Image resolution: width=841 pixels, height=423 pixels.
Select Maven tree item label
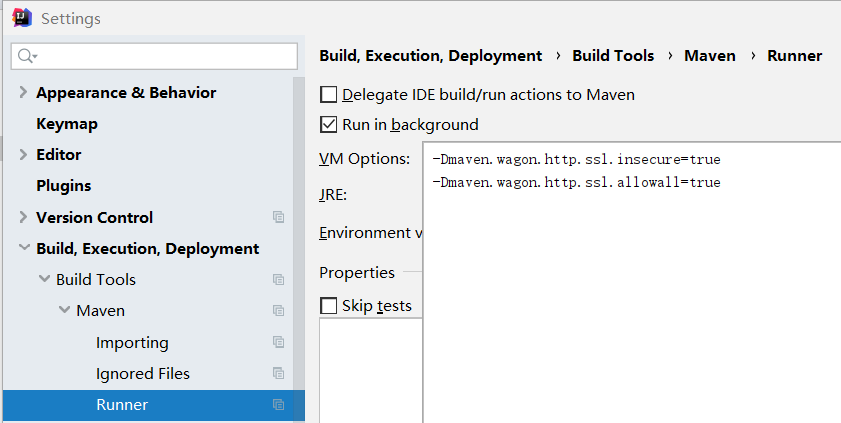(x=100, y=310)
